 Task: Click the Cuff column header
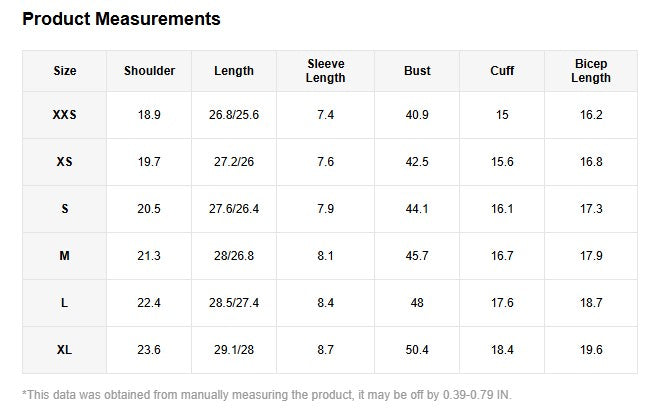[502, 71]
